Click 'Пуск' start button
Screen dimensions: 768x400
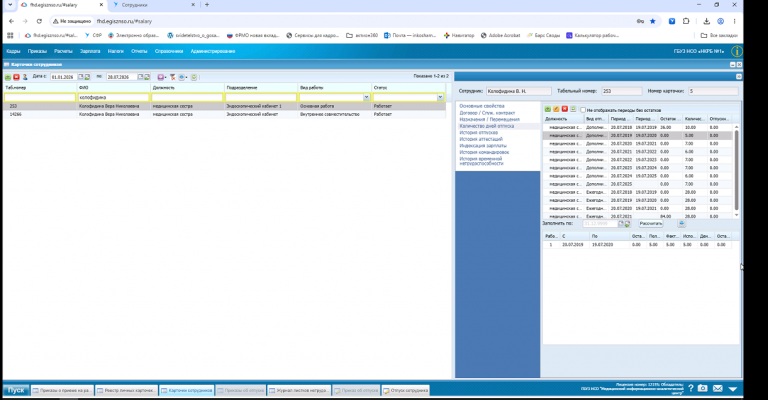click(16, 390)
